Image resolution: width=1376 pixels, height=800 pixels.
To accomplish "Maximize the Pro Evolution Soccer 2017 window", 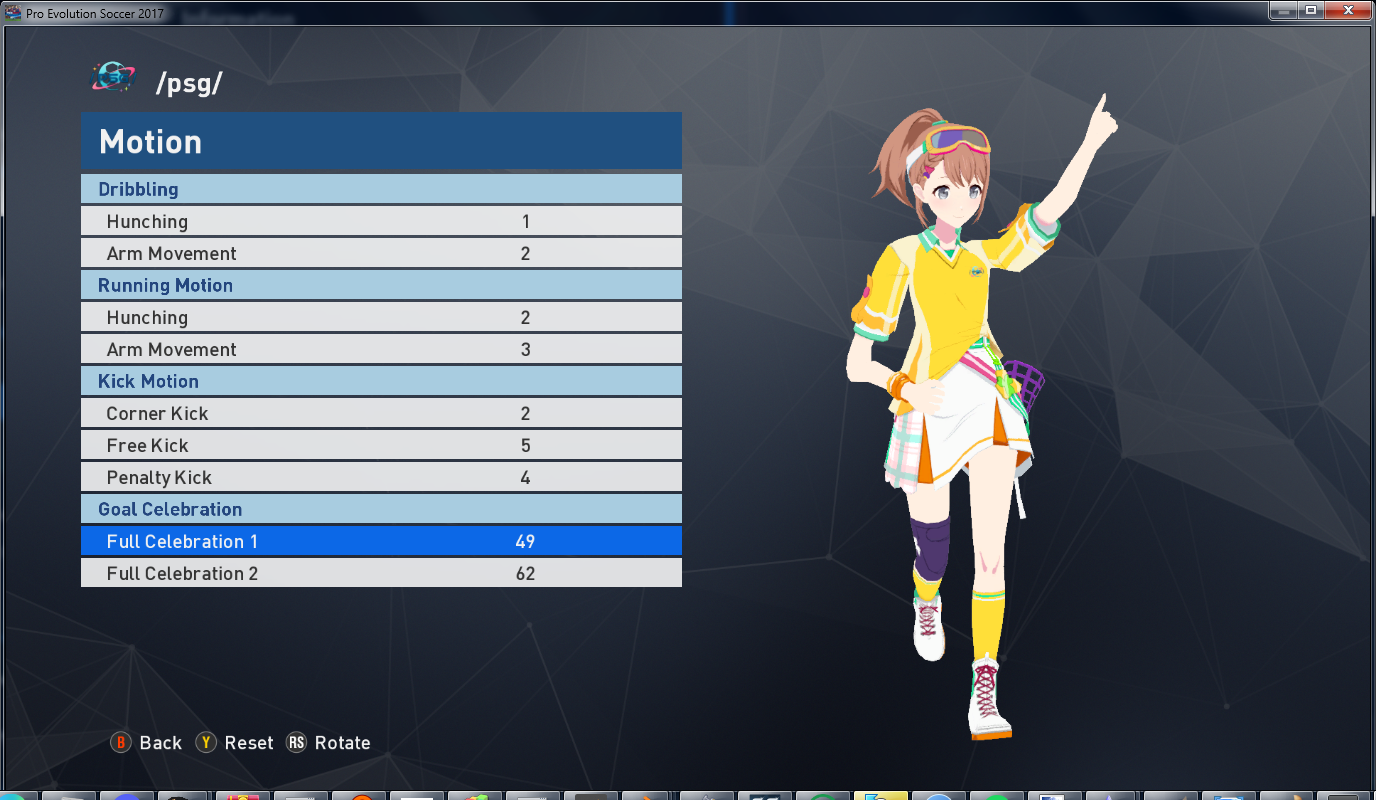I will point(1311,10).
